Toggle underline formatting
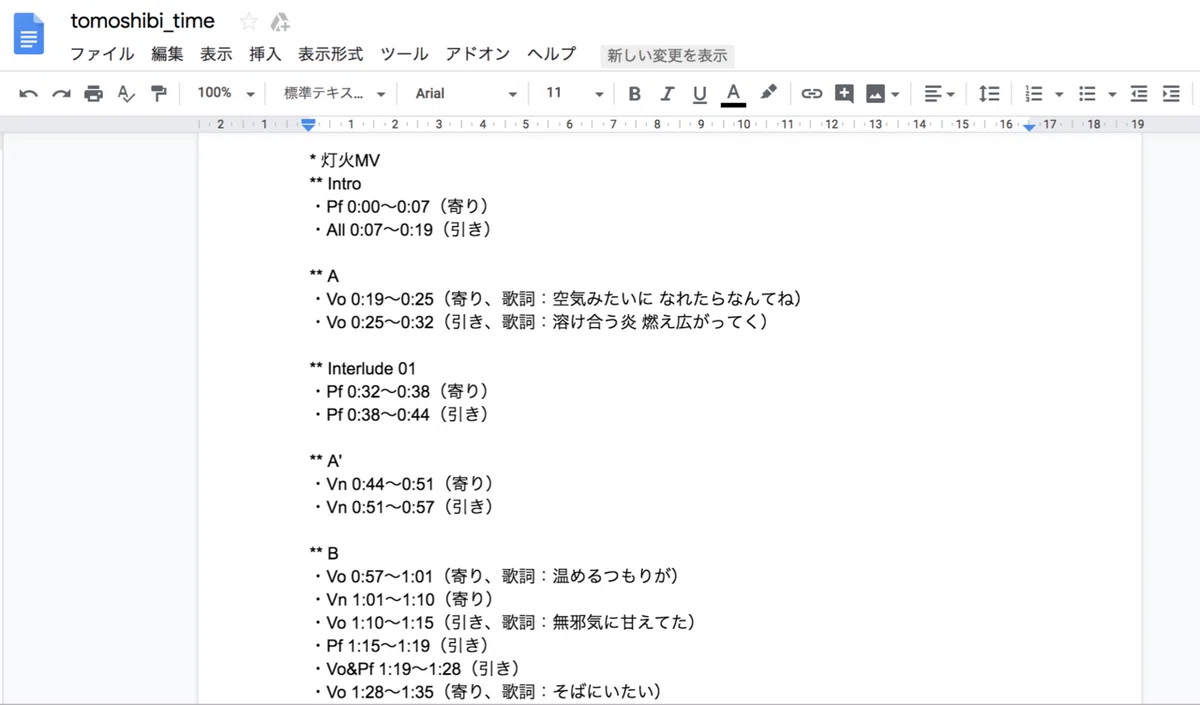The image size is (1200, 705). point(700,94)
